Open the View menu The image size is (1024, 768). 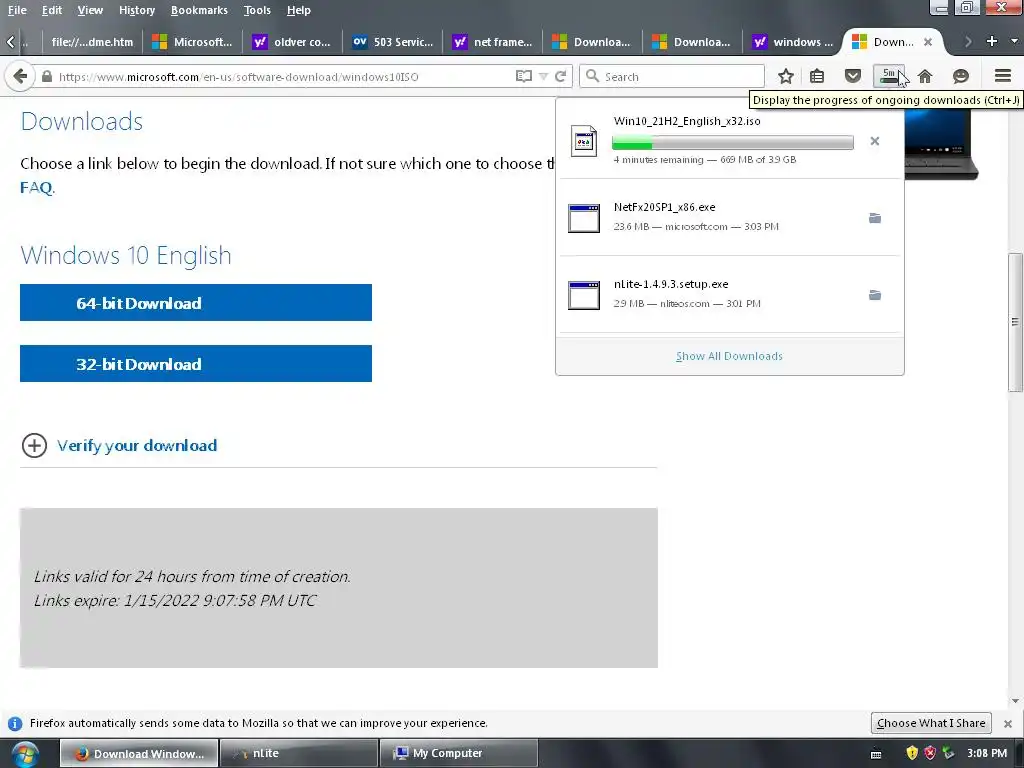(x=90, y=10)
